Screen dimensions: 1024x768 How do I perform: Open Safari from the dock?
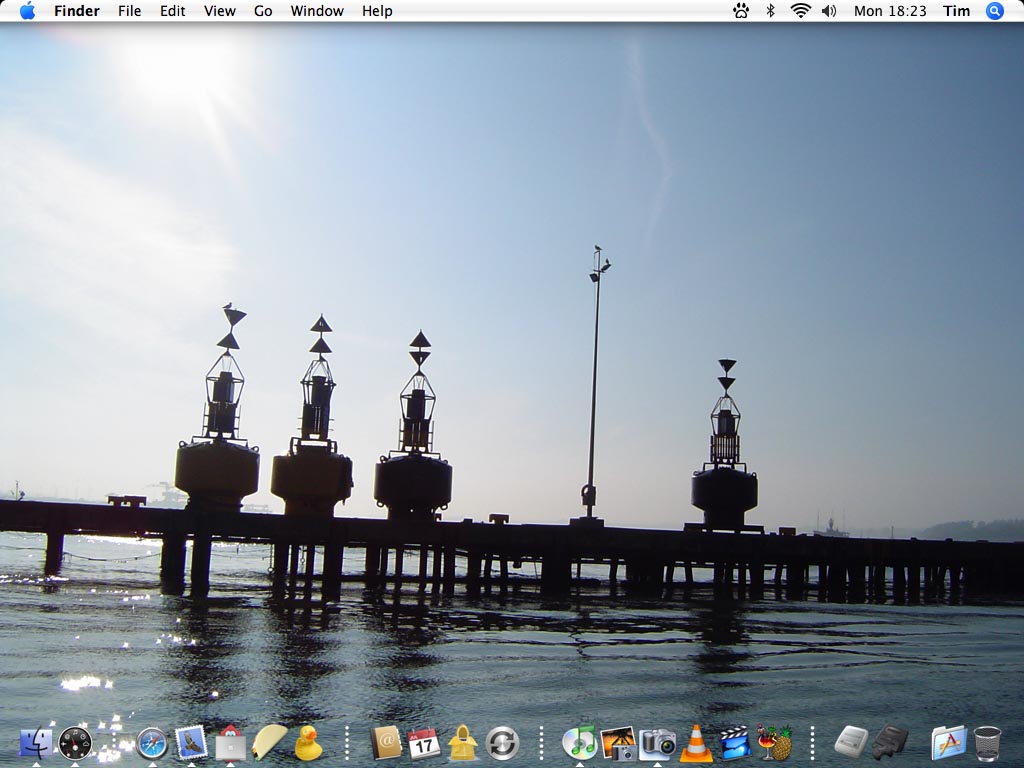point(152,743)
